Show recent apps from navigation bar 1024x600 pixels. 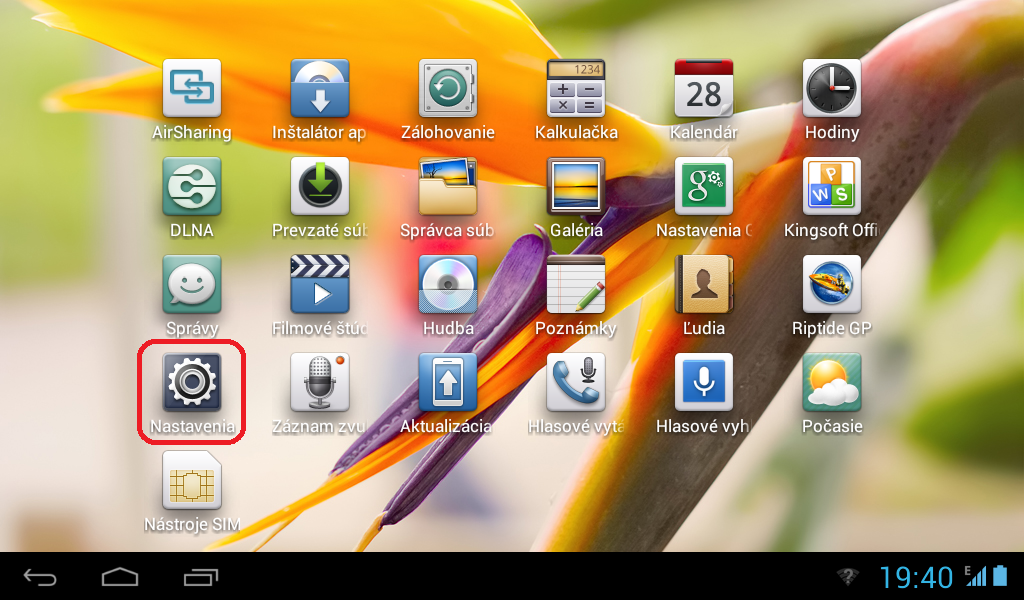coord(200,577)
